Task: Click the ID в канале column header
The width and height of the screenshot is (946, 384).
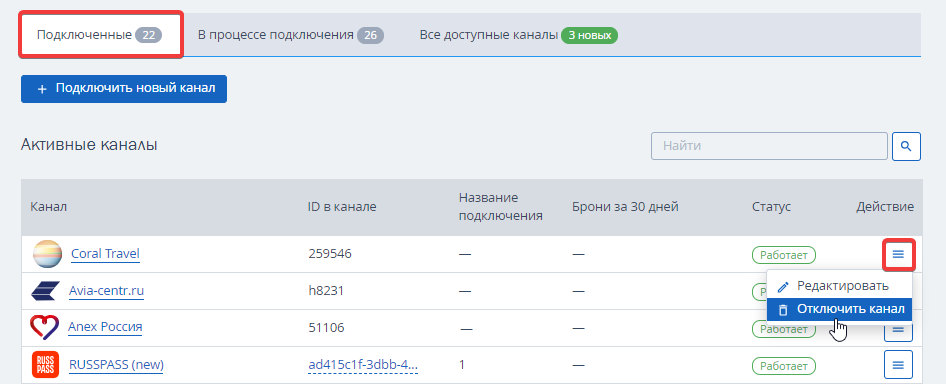Action: click(x=342, y=207)
